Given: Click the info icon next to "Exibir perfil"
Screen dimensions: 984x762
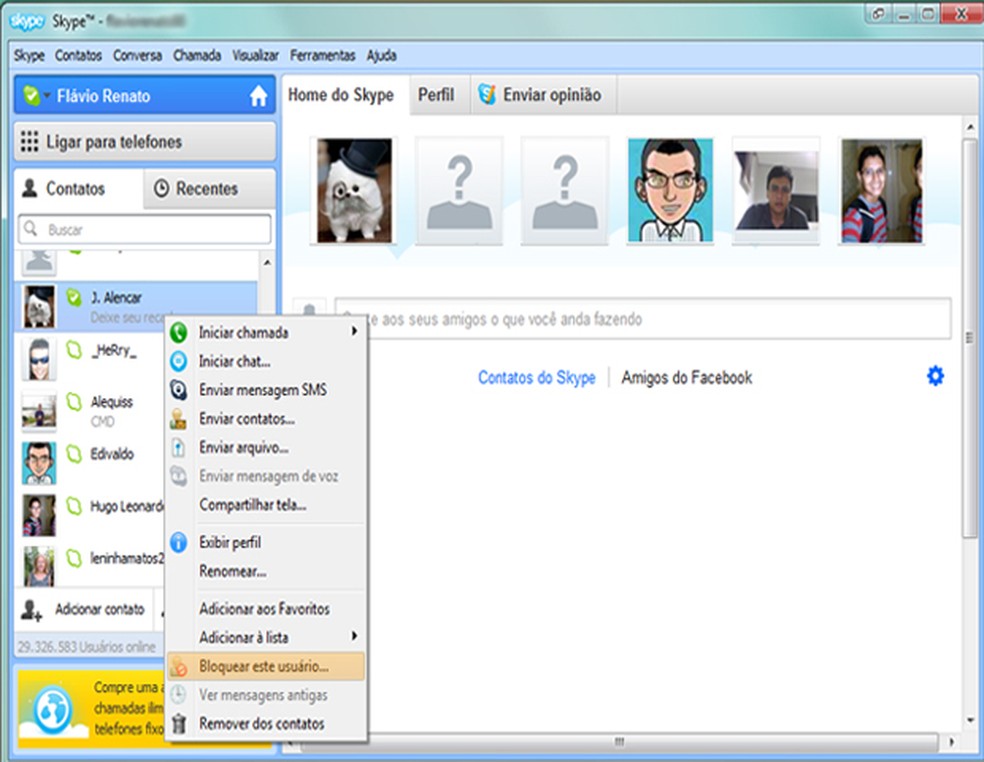Looking at the screenshot, I should (180, 542).
